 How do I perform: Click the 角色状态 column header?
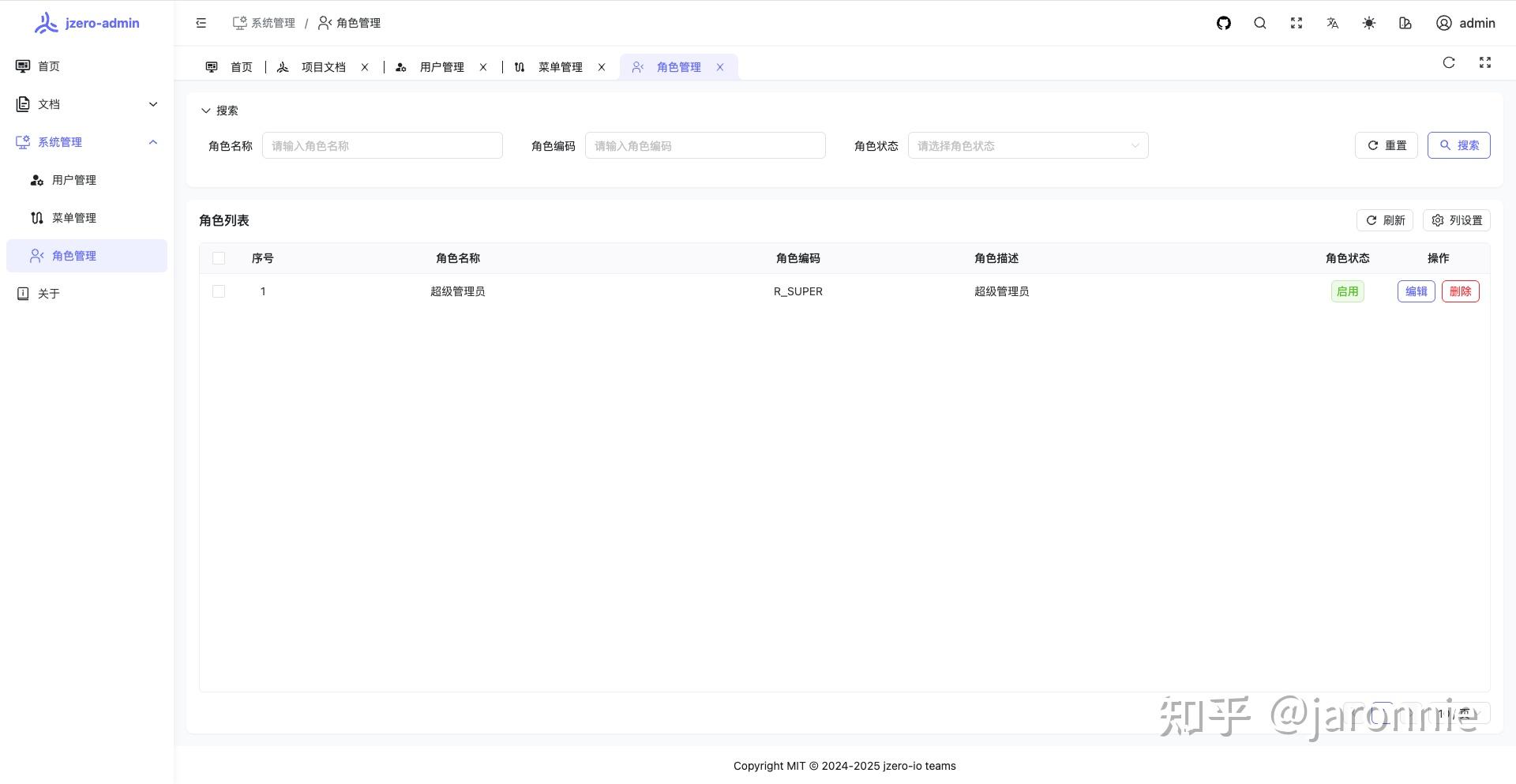(x=1348, y=258)
